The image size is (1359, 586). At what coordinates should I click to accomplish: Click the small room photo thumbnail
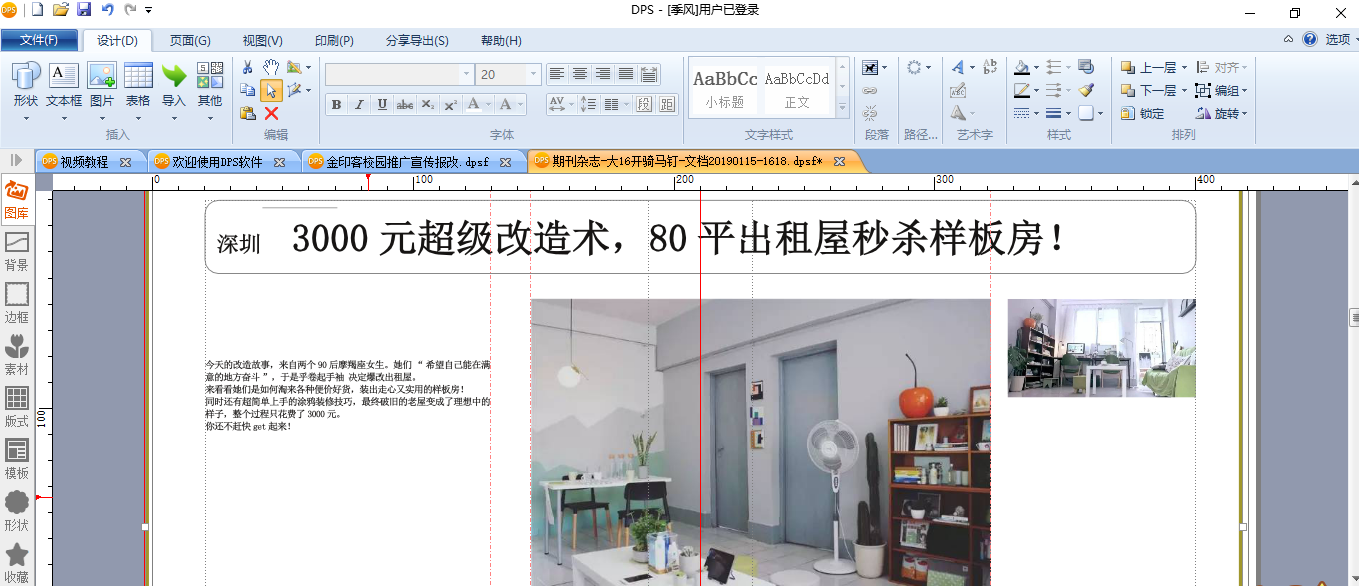click(1101, 348)
